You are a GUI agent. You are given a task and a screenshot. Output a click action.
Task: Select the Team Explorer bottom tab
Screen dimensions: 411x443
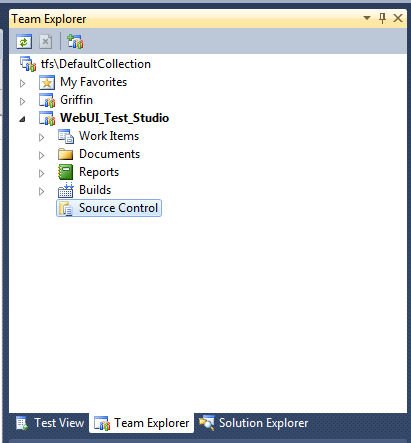coord(141,423)
